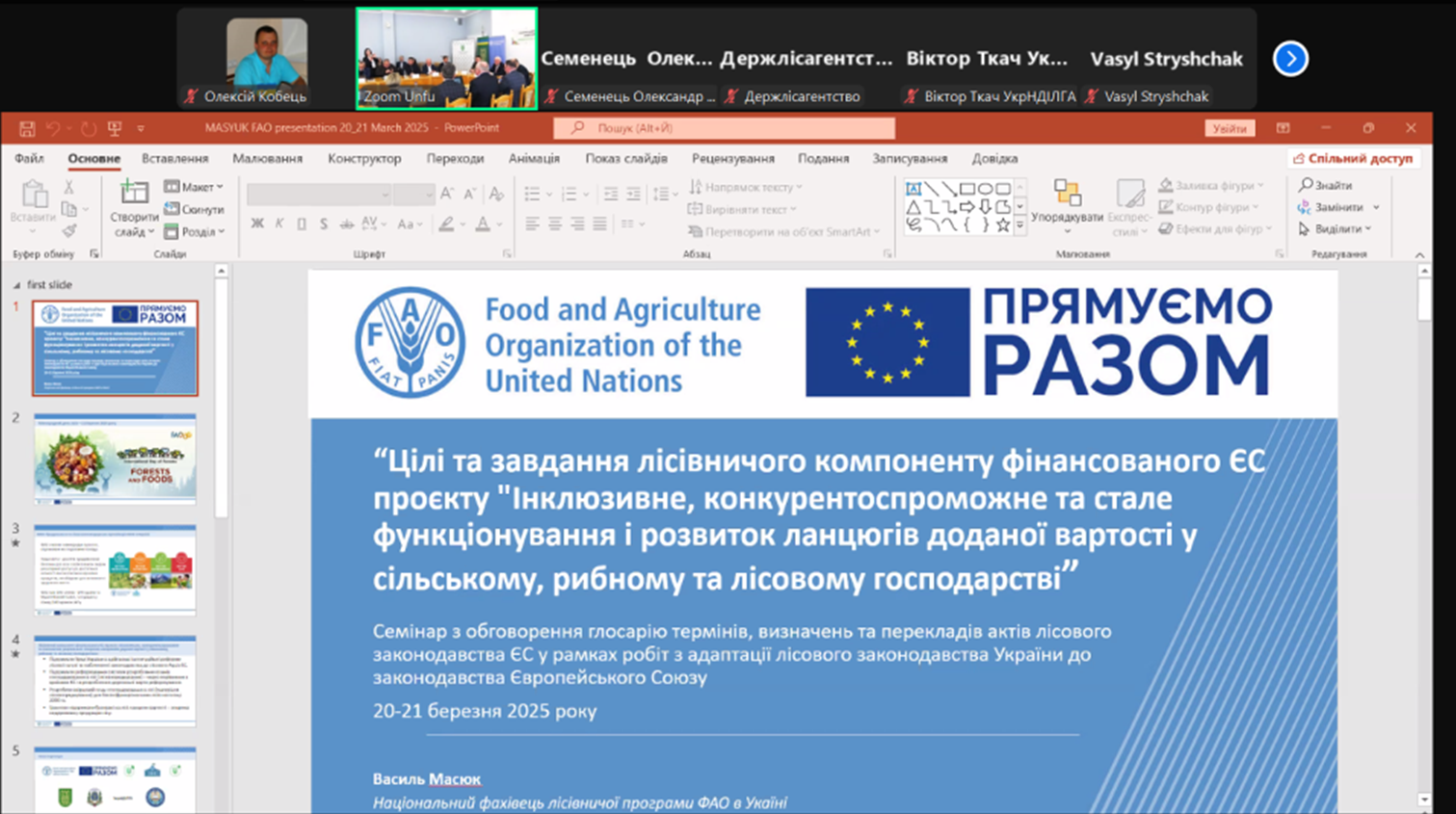Switch to the Показ слайдів ribbon tab
1456x814 pixels.
626,158
